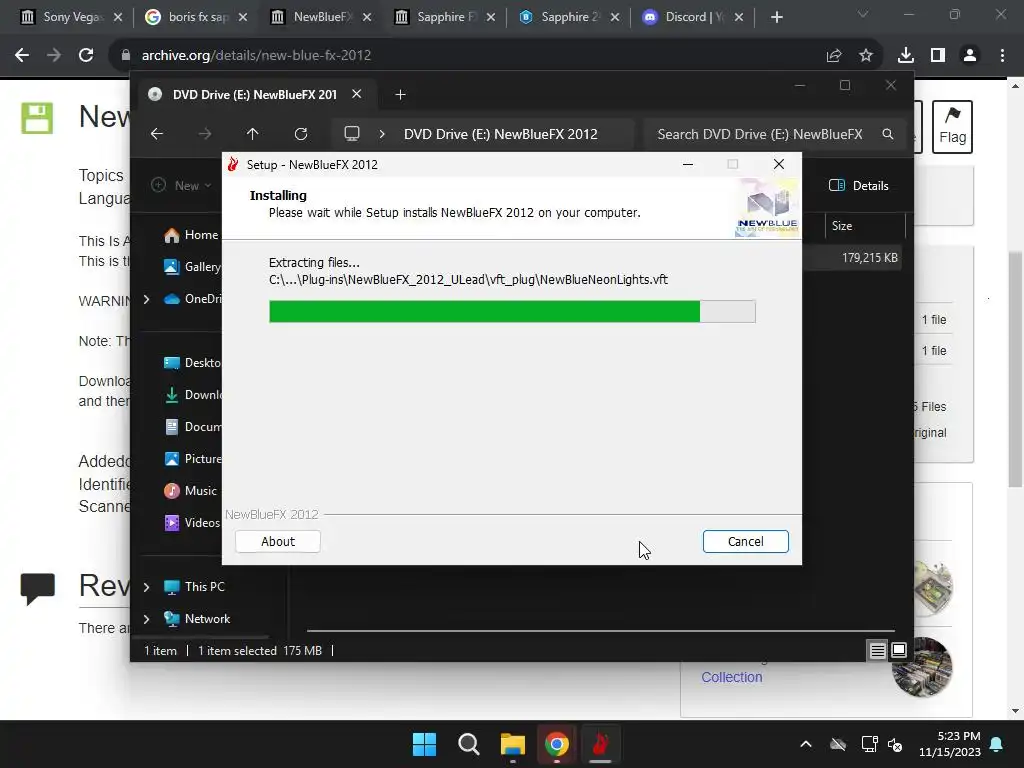Open Windows taskbar search

click(469, 744)
